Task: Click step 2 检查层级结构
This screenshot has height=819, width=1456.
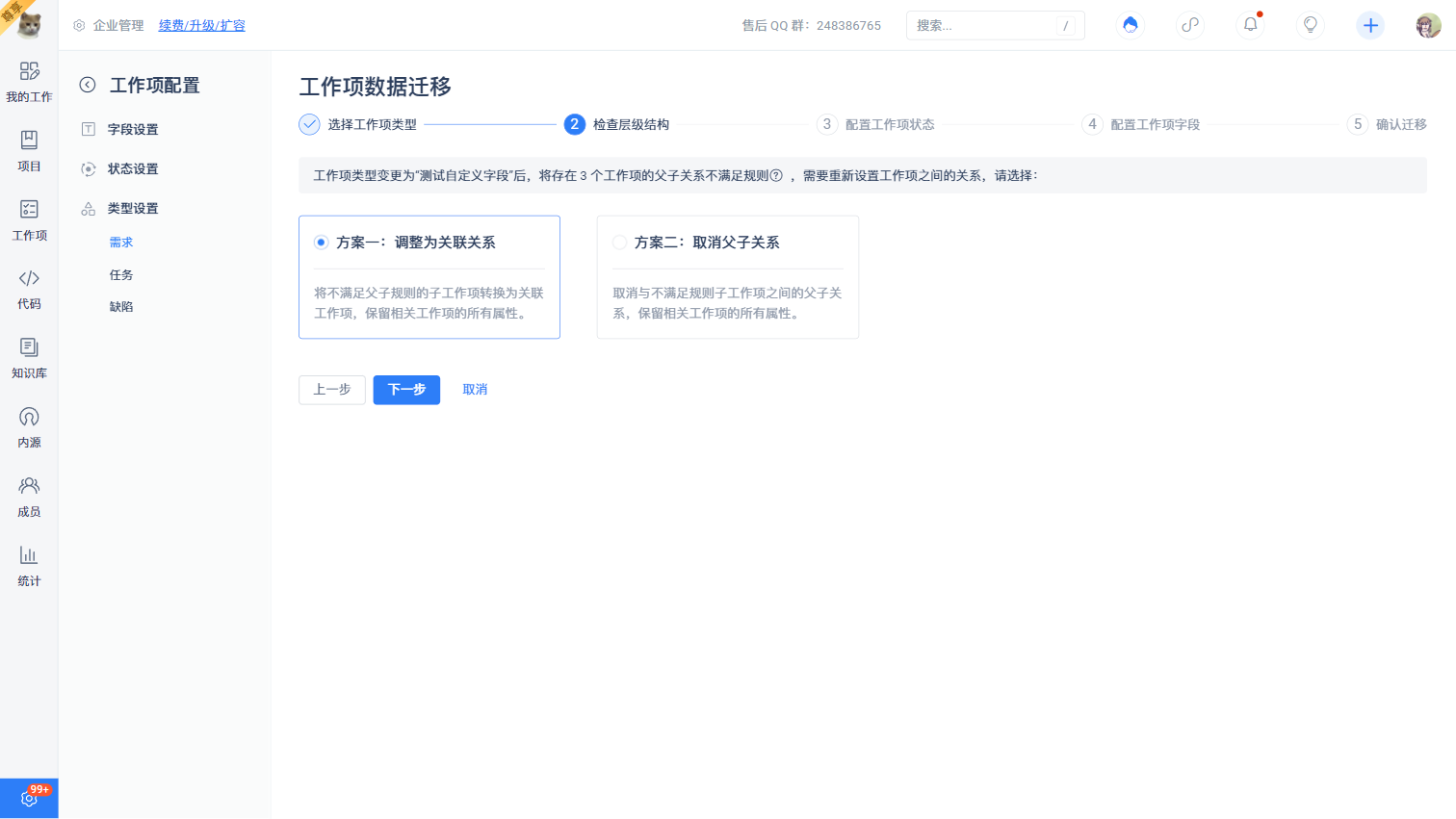Action: [x=617, y=124]
